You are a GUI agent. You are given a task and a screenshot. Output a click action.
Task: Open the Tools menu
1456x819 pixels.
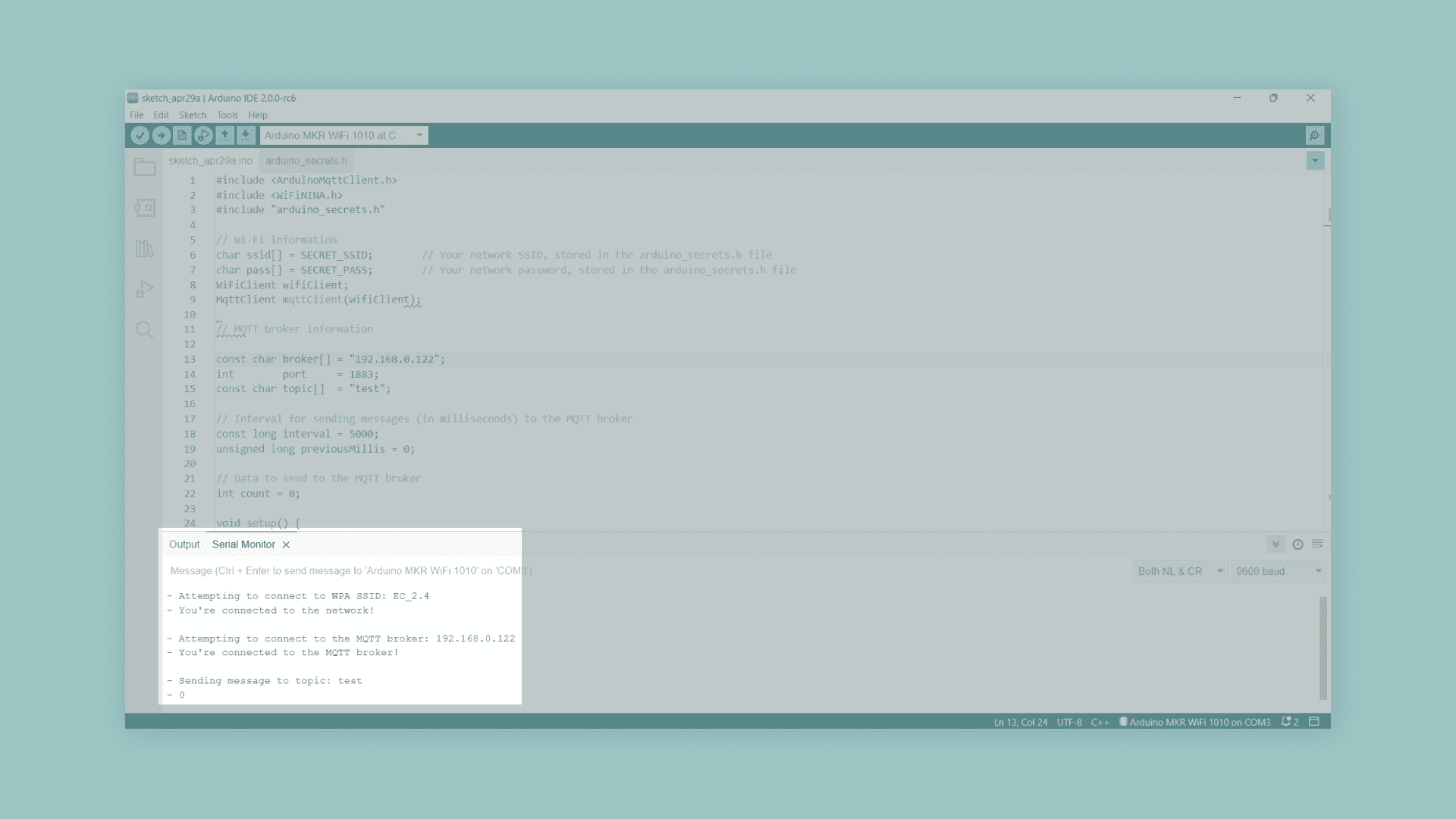click(227, 115)
